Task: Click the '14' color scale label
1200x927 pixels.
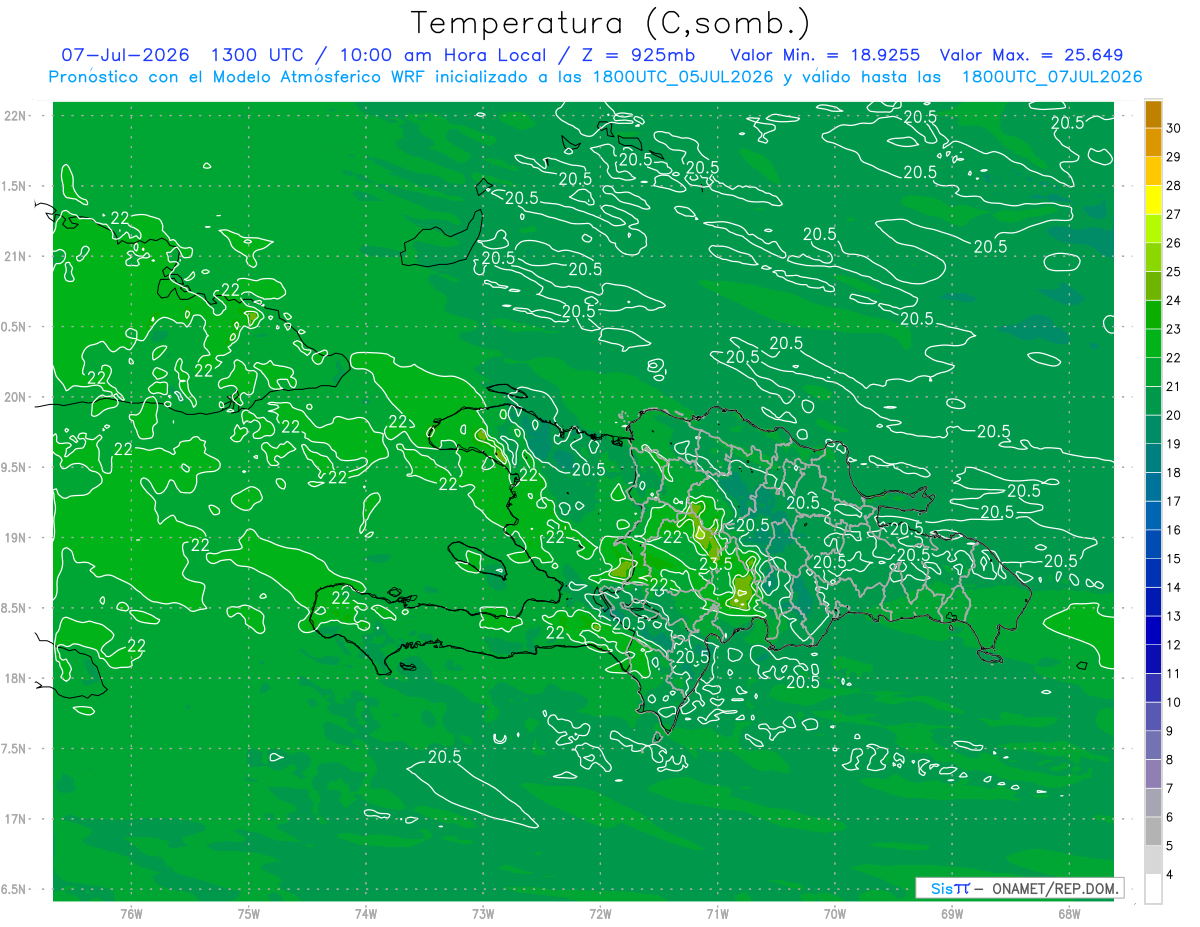Action: [1173, 587]
